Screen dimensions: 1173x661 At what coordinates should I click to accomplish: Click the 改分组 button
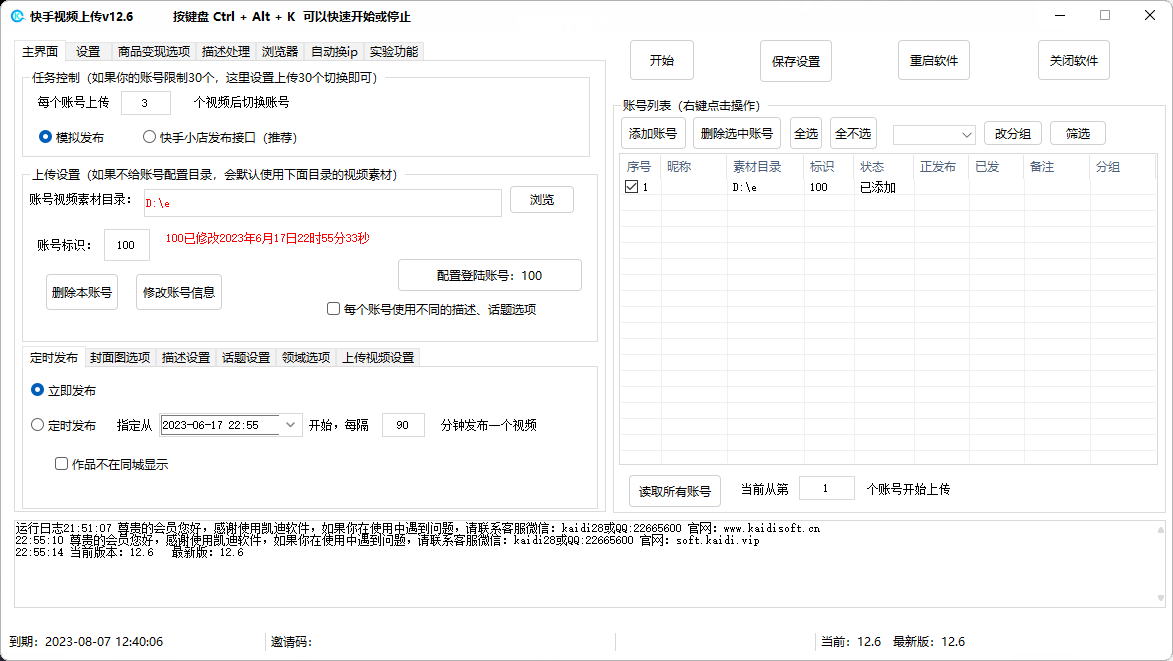pos(1013,133)
